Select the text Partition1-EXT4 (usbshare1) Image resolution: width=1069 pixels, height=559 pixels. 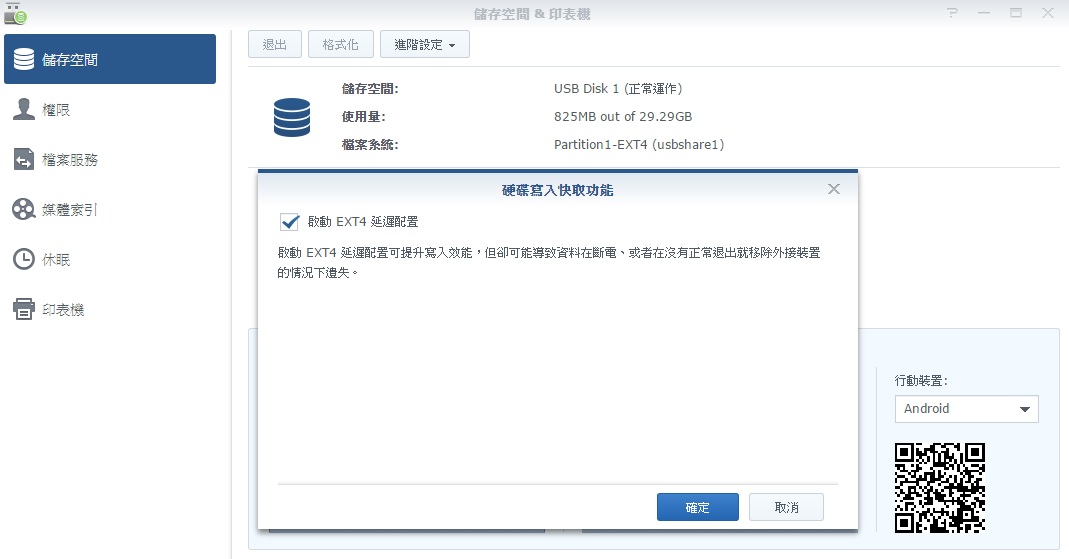tap(639, 145)
